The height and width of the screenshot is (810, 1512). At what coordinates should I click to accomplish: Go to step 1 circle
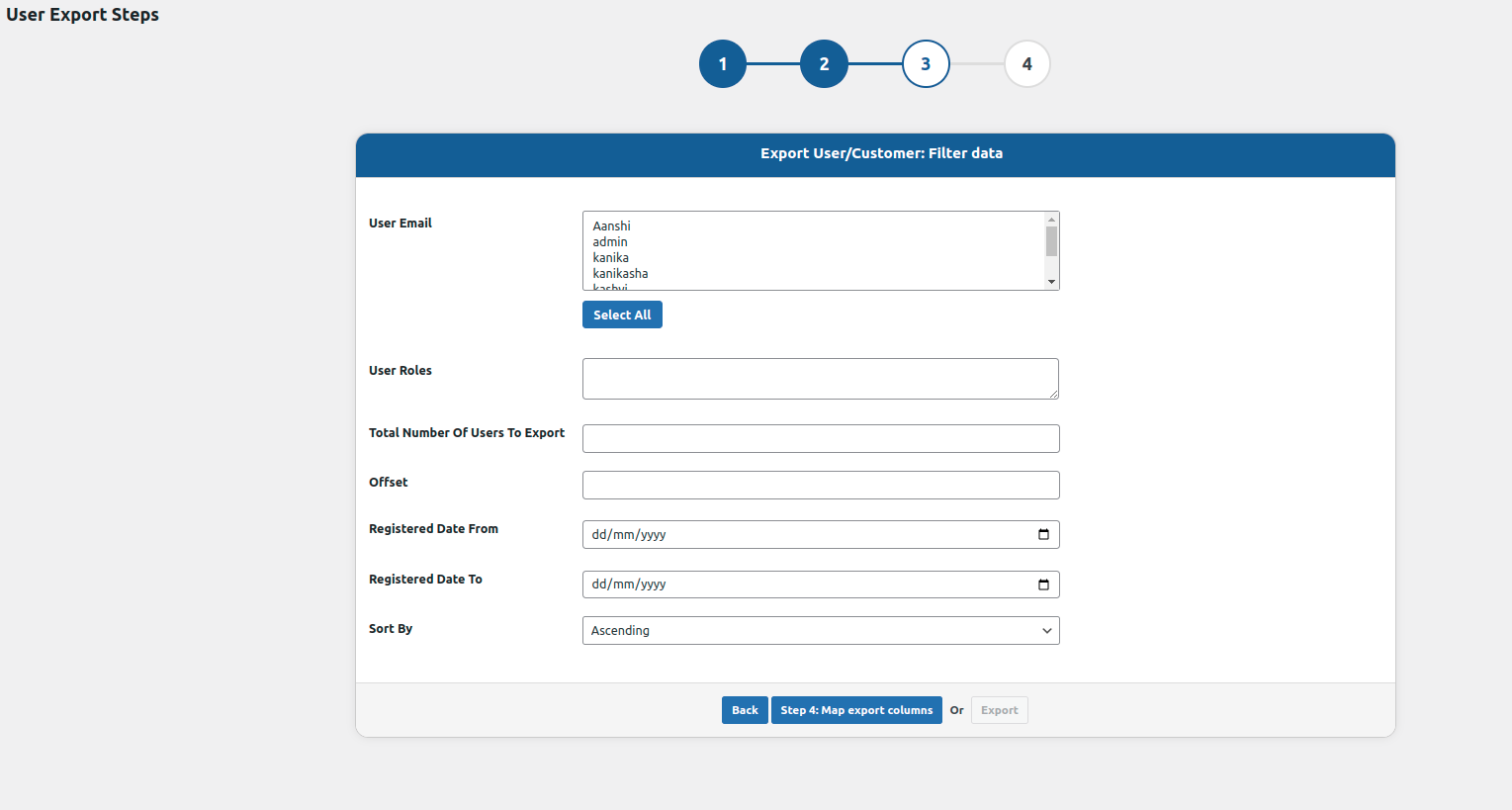point(723,64)
